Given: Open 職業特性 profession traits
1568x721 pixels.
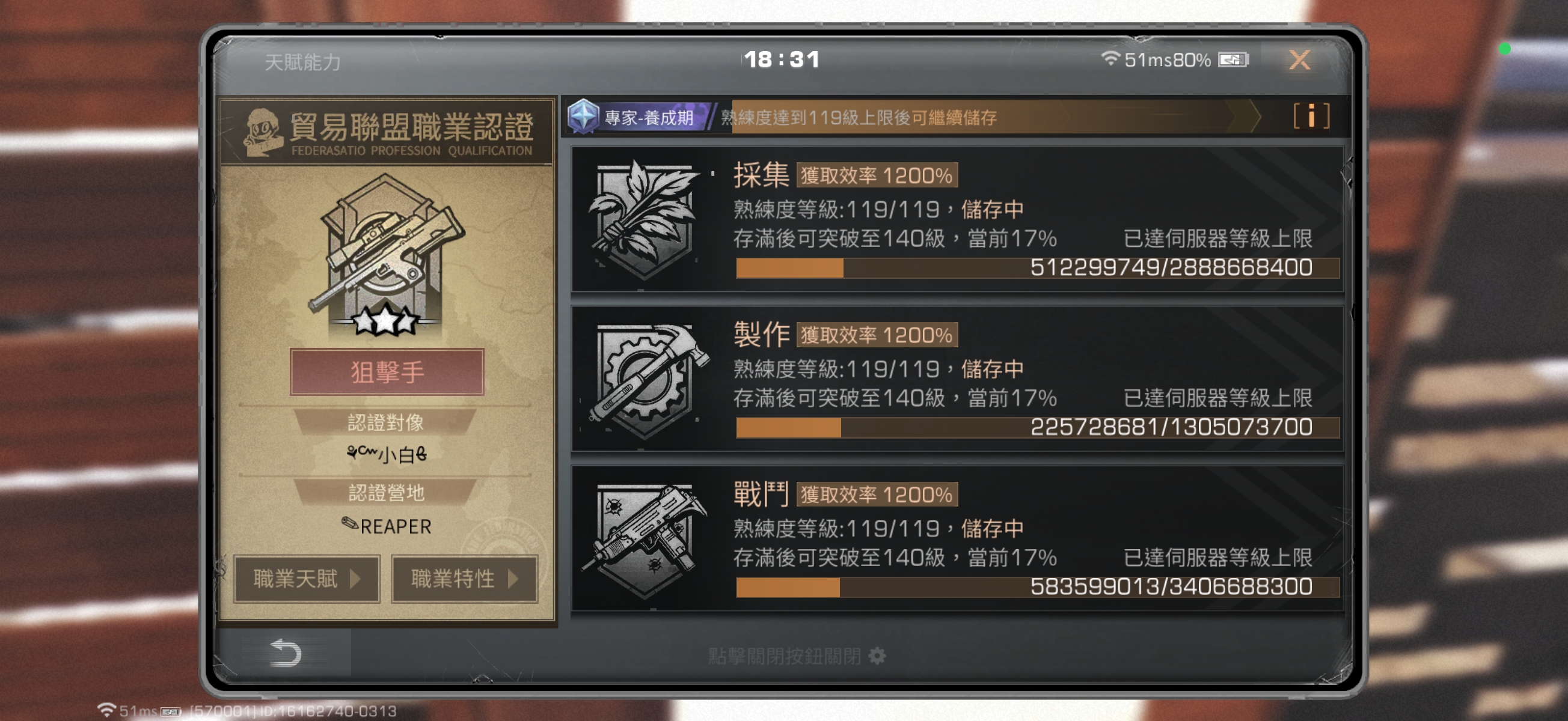Looking at the screenshot, I should point(464,579).
